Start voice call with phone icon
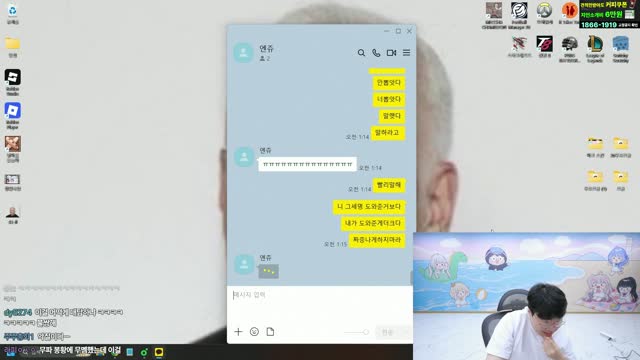640x360 pixels. click(376, 53)
